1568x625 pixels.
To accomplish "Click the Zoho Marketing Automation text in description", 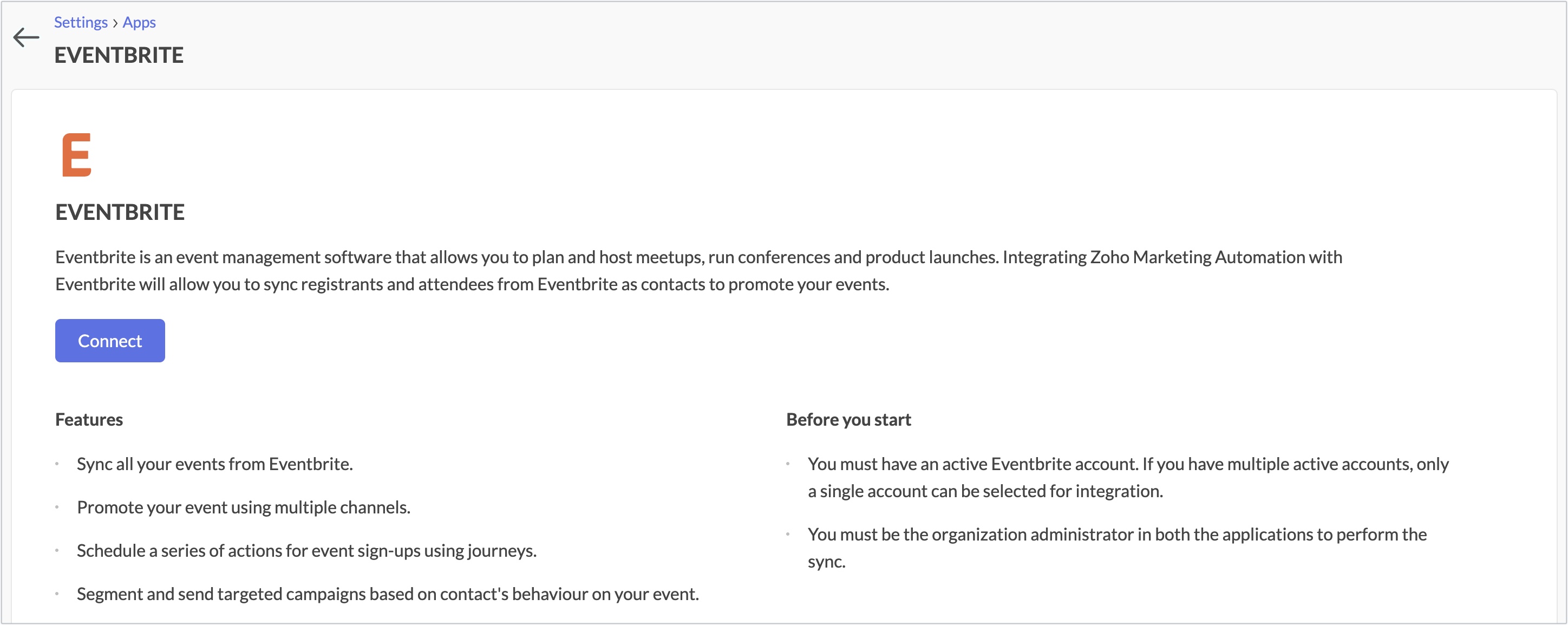I will [1197, 257].
